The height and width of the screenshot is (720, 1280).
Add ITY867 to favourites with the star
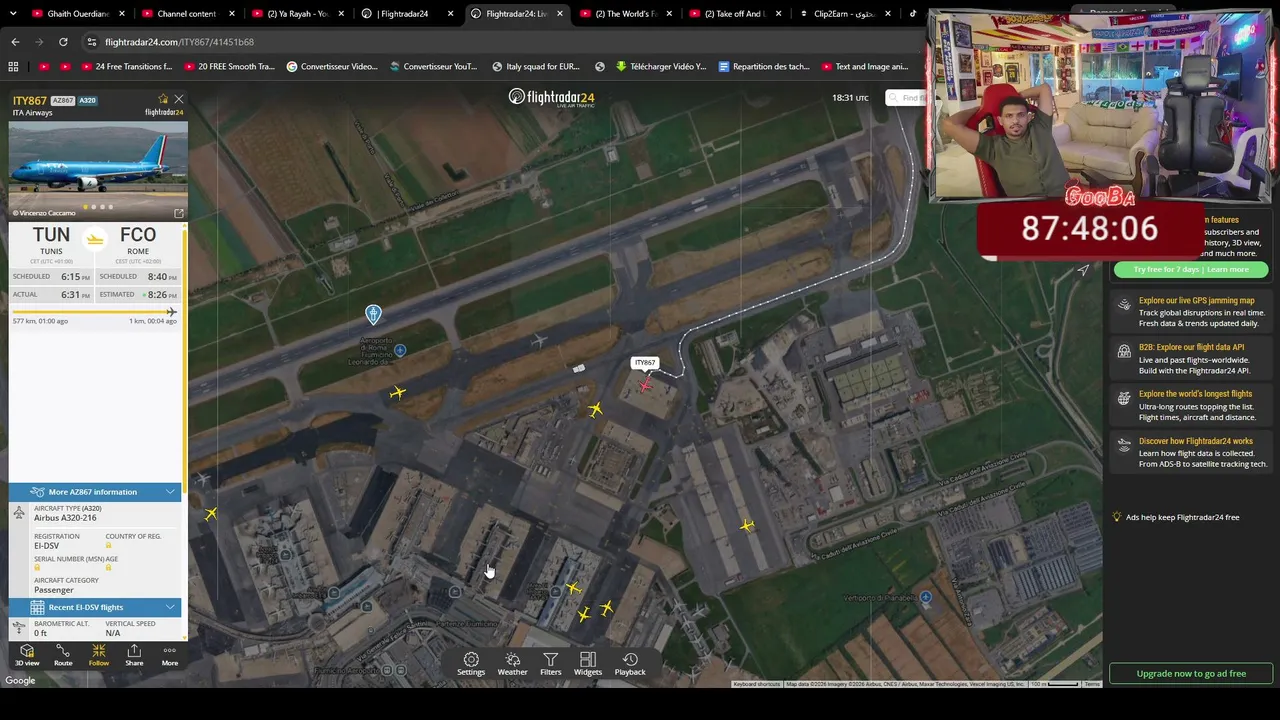[163, 99]
